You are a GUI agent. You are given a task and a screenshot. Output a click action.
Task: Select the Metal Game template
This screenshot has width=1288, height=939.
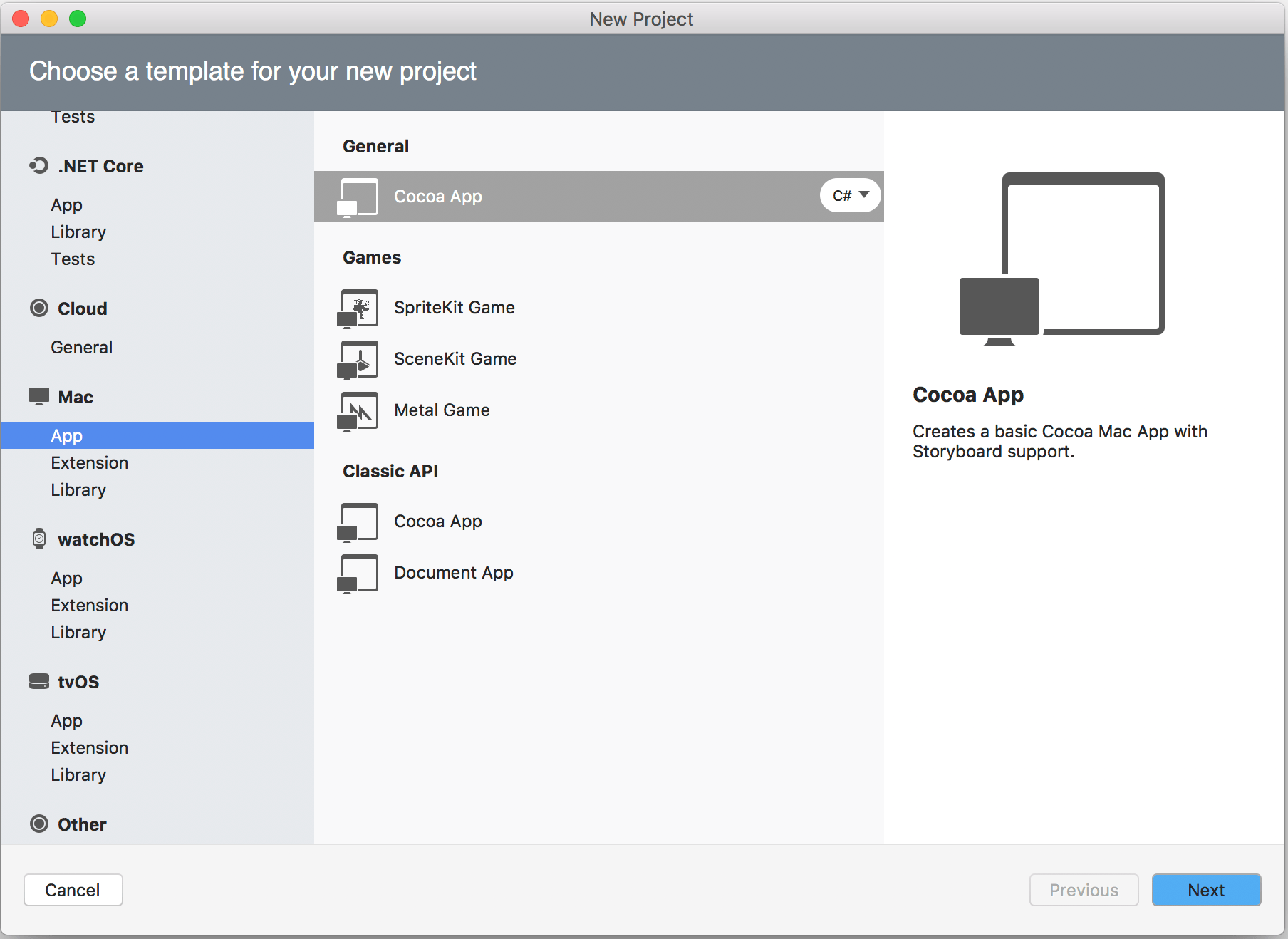(599, 410)
